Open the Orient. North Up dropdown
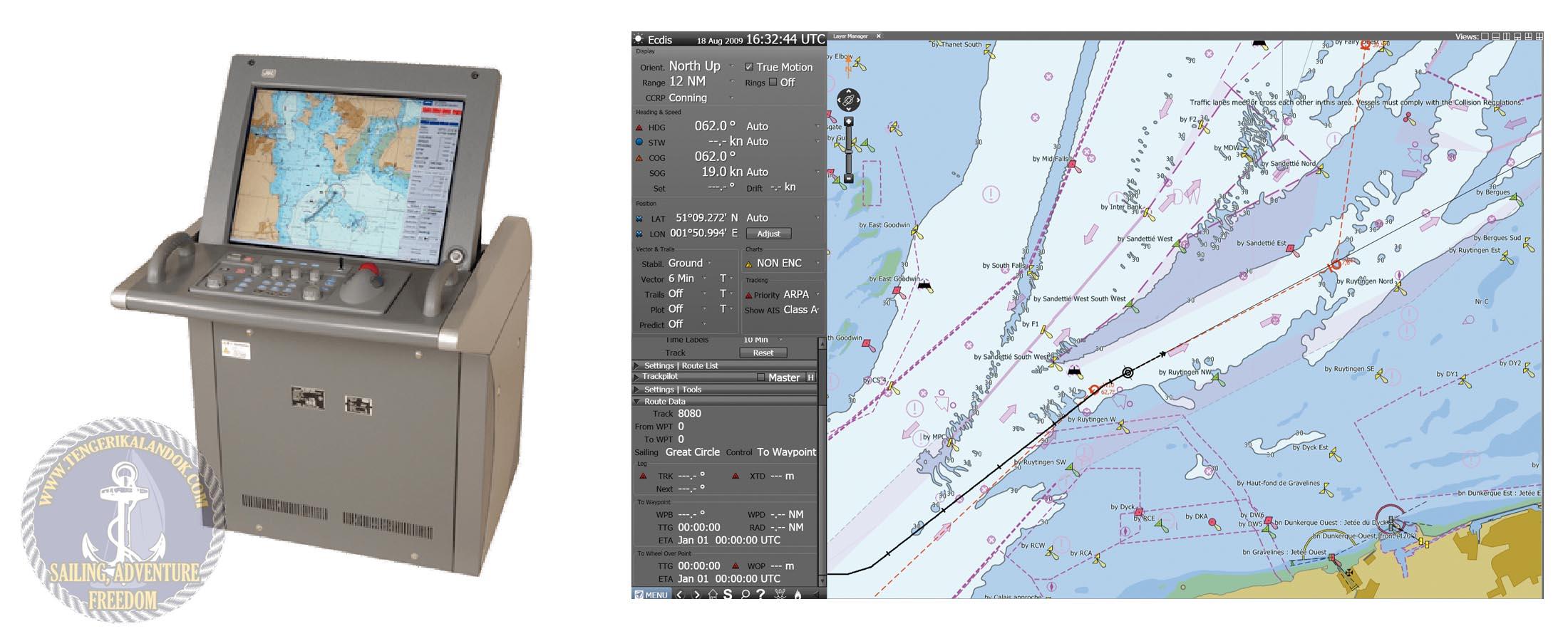This screenshot has height=641, width=1568. pyautogui.click(x=731, y=66)
